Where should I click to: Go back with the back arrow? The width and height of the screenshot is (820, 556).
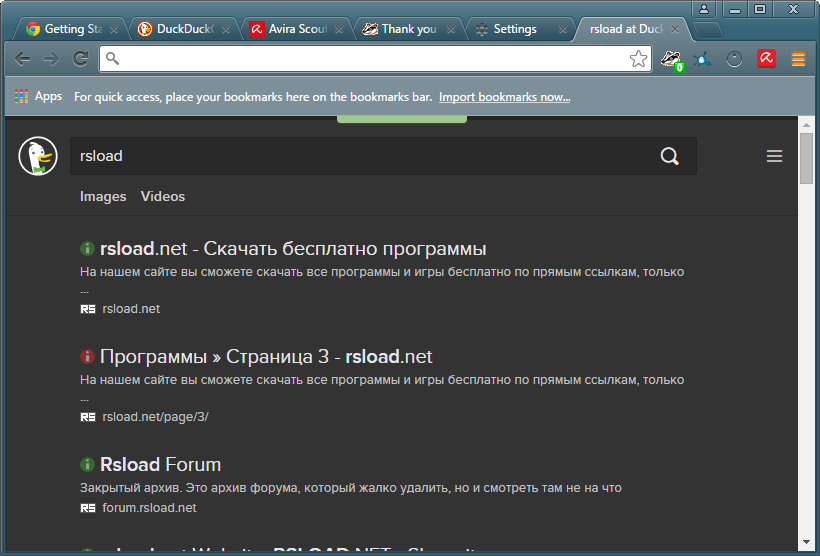pos(22,59)
